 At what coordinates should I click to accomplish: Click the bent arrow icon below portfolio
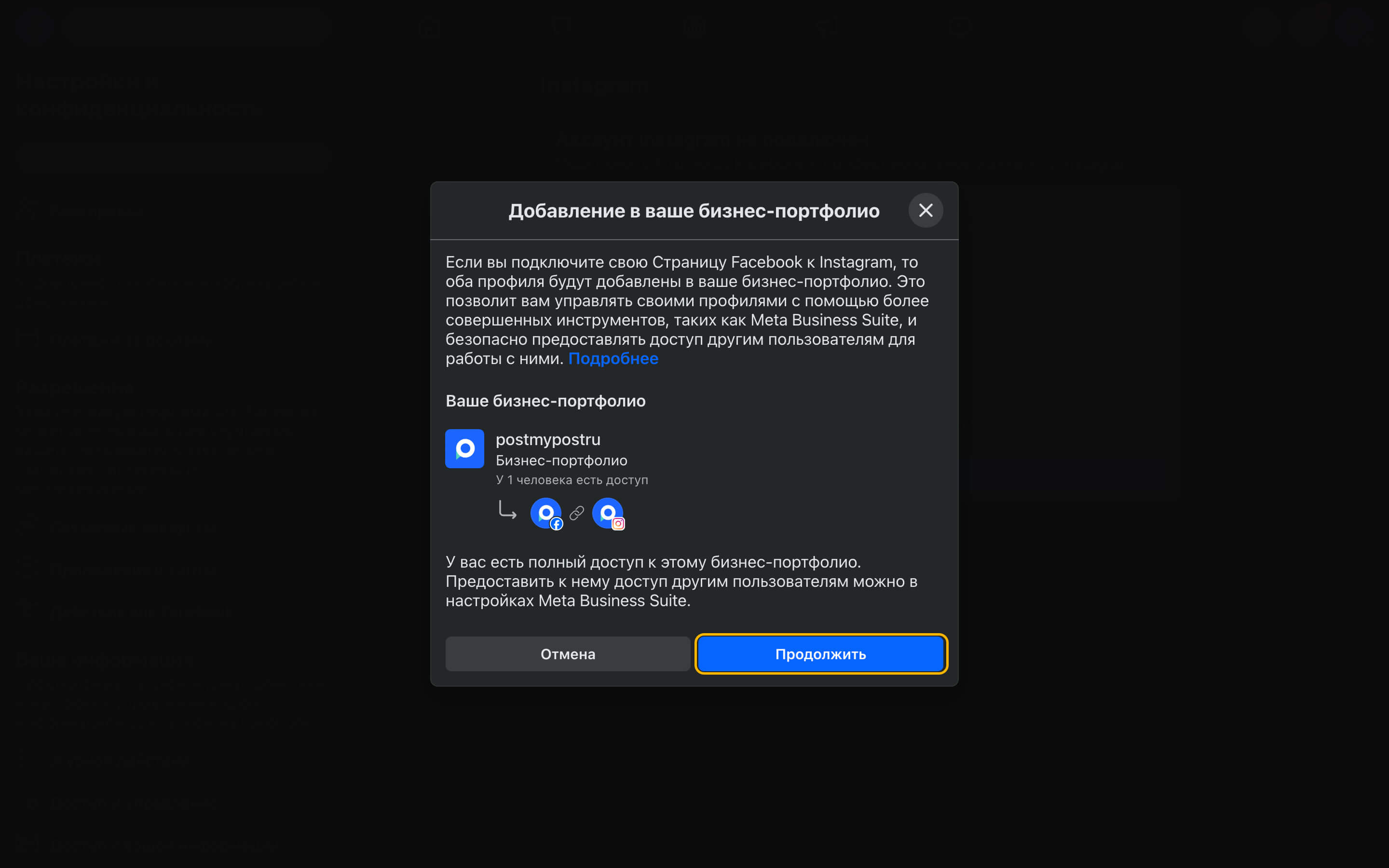[x=507, y=510]
